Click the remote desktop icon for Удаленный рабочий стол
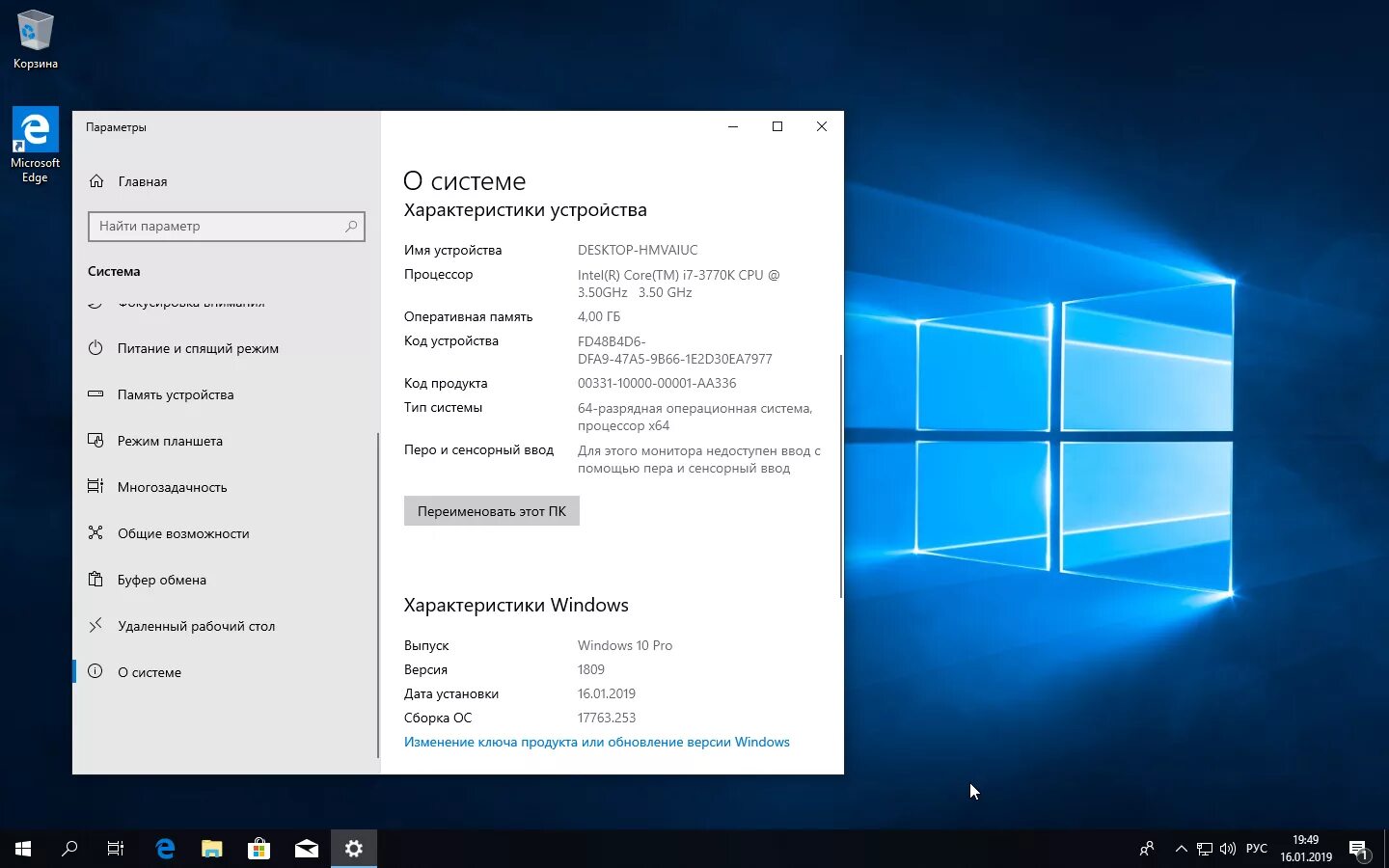1389x868 pixels. (x=95, y=626)
